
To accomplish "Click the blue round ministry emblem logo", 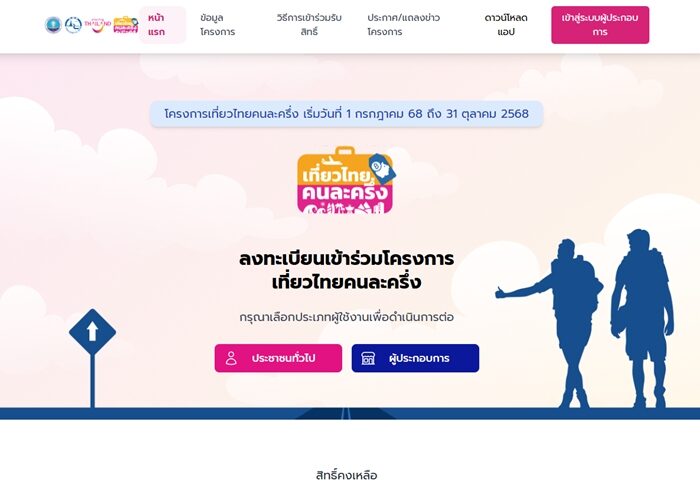I will 53,25.
